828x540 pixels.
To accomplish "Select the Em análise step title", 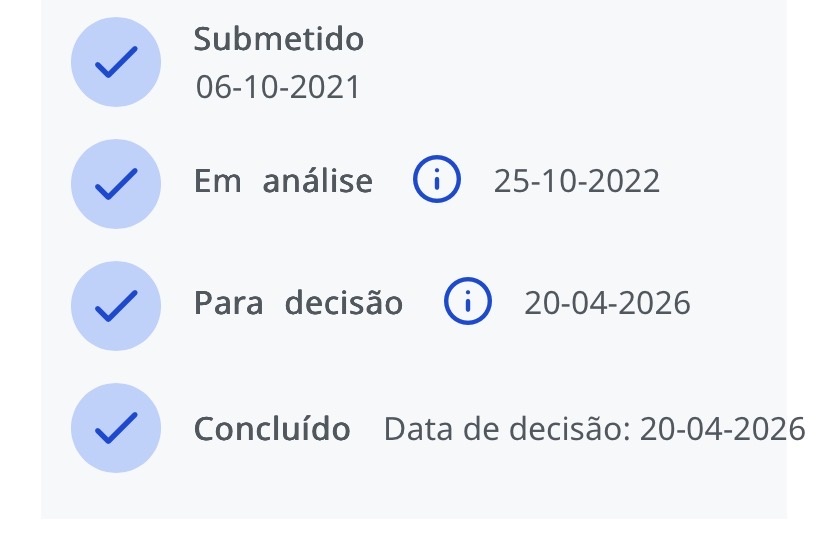I will click(283, 181).
